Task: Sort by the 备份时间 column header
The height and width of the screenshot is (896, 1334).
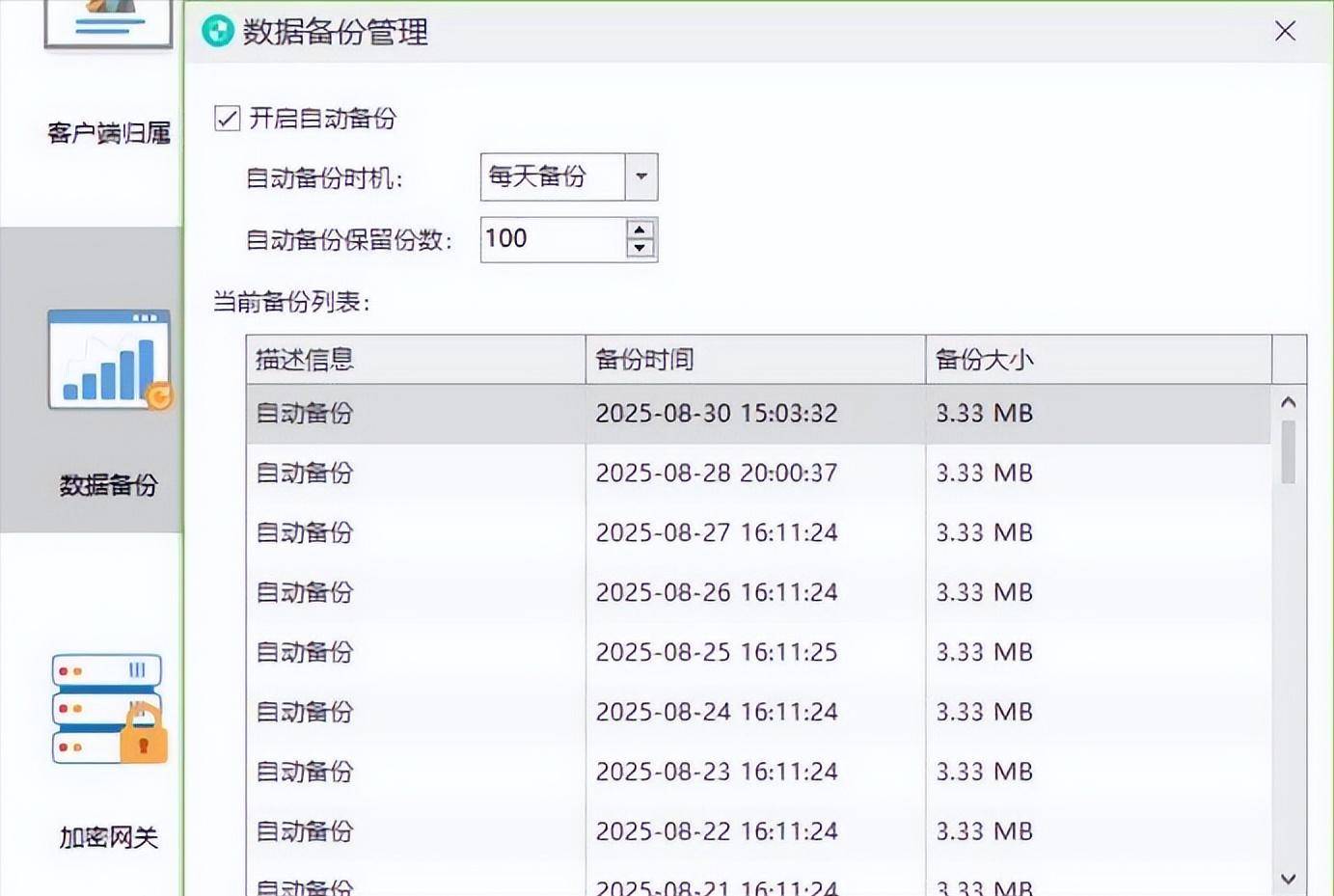Action: (x=755, y=360)
